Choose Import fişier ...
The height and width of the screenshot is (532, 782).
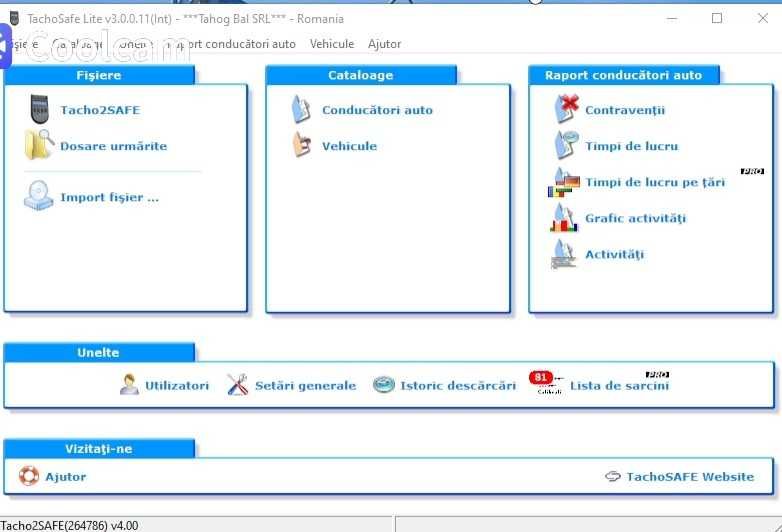coord(110,197)
